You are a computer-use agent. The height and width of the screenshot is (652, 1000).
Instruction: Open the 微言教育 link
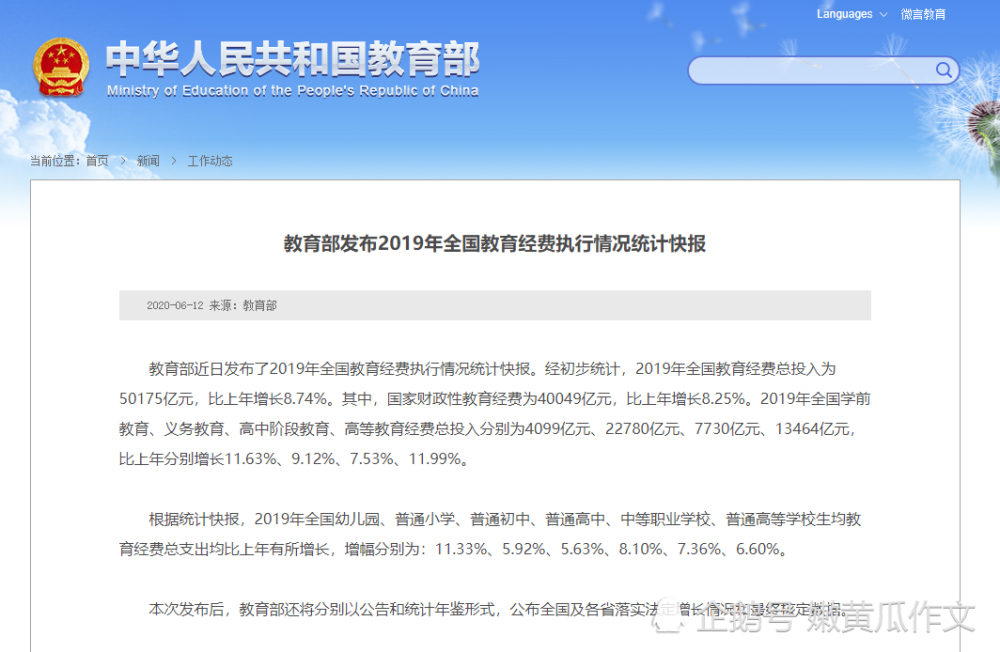[x=923, y=14]
